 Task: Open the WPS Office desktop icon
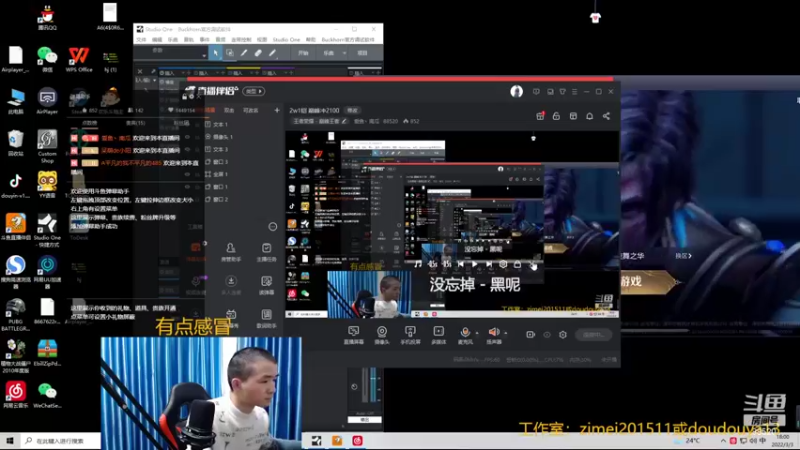click(x=79, y=60)
